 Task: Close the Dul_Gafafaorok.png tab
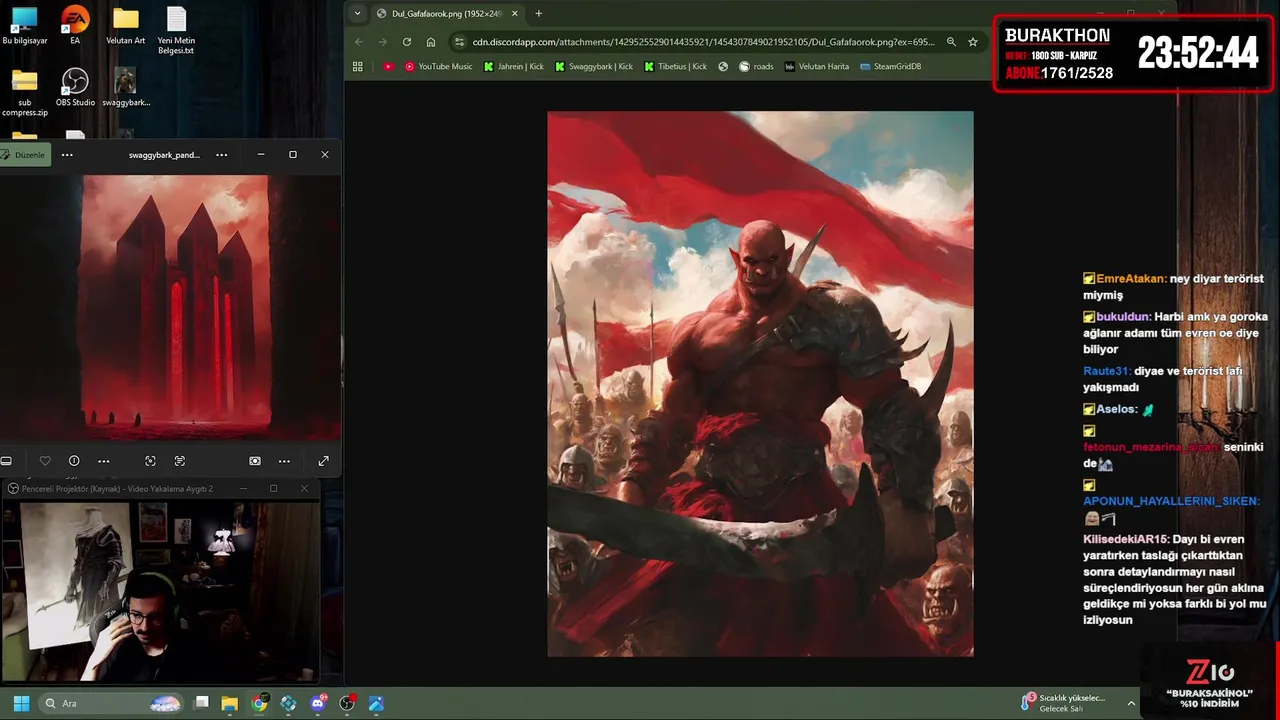click(515, 13)
